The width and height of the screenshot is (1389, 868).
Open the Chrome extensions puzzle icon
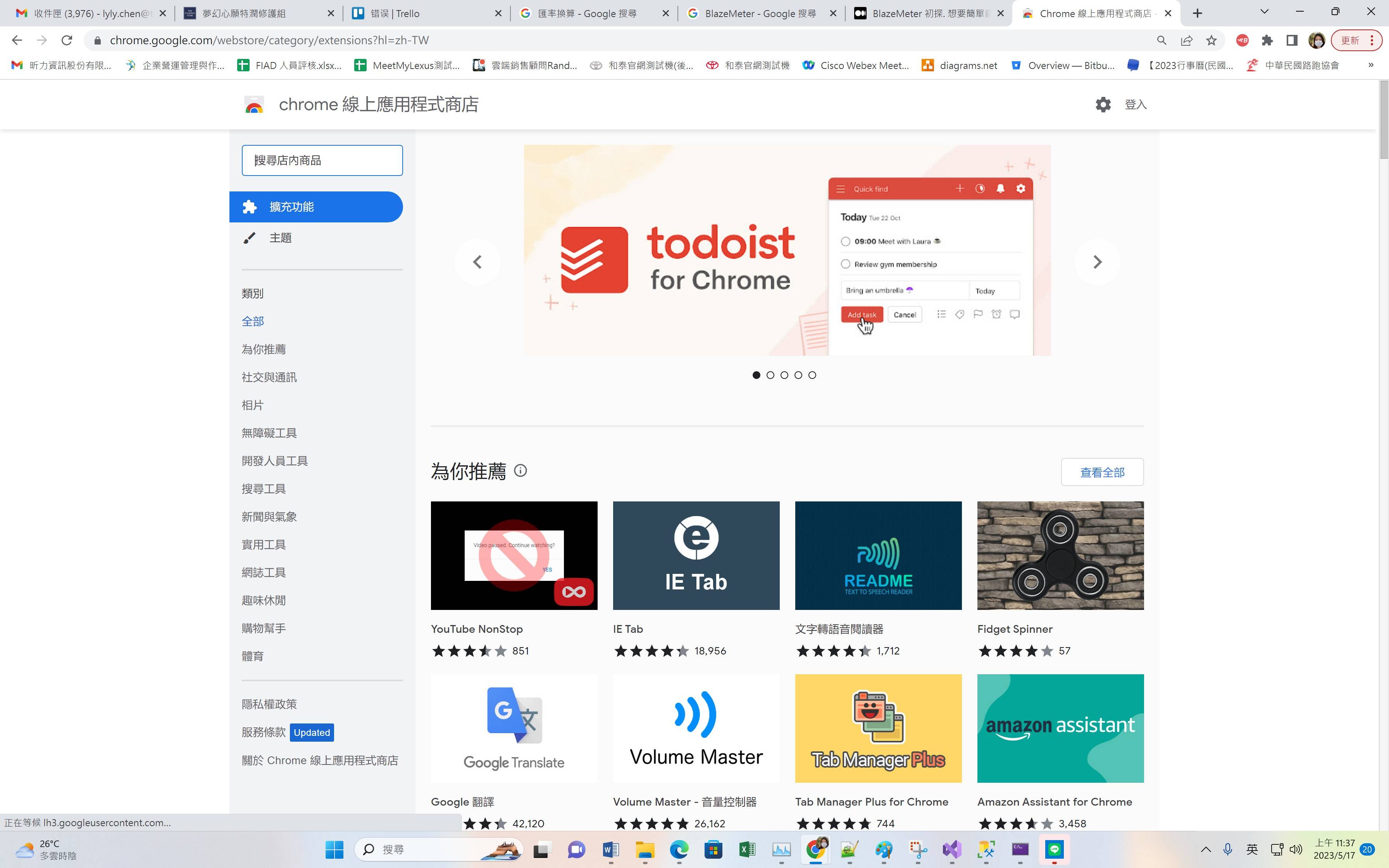pyautogui.click(x=1267, y=40)
